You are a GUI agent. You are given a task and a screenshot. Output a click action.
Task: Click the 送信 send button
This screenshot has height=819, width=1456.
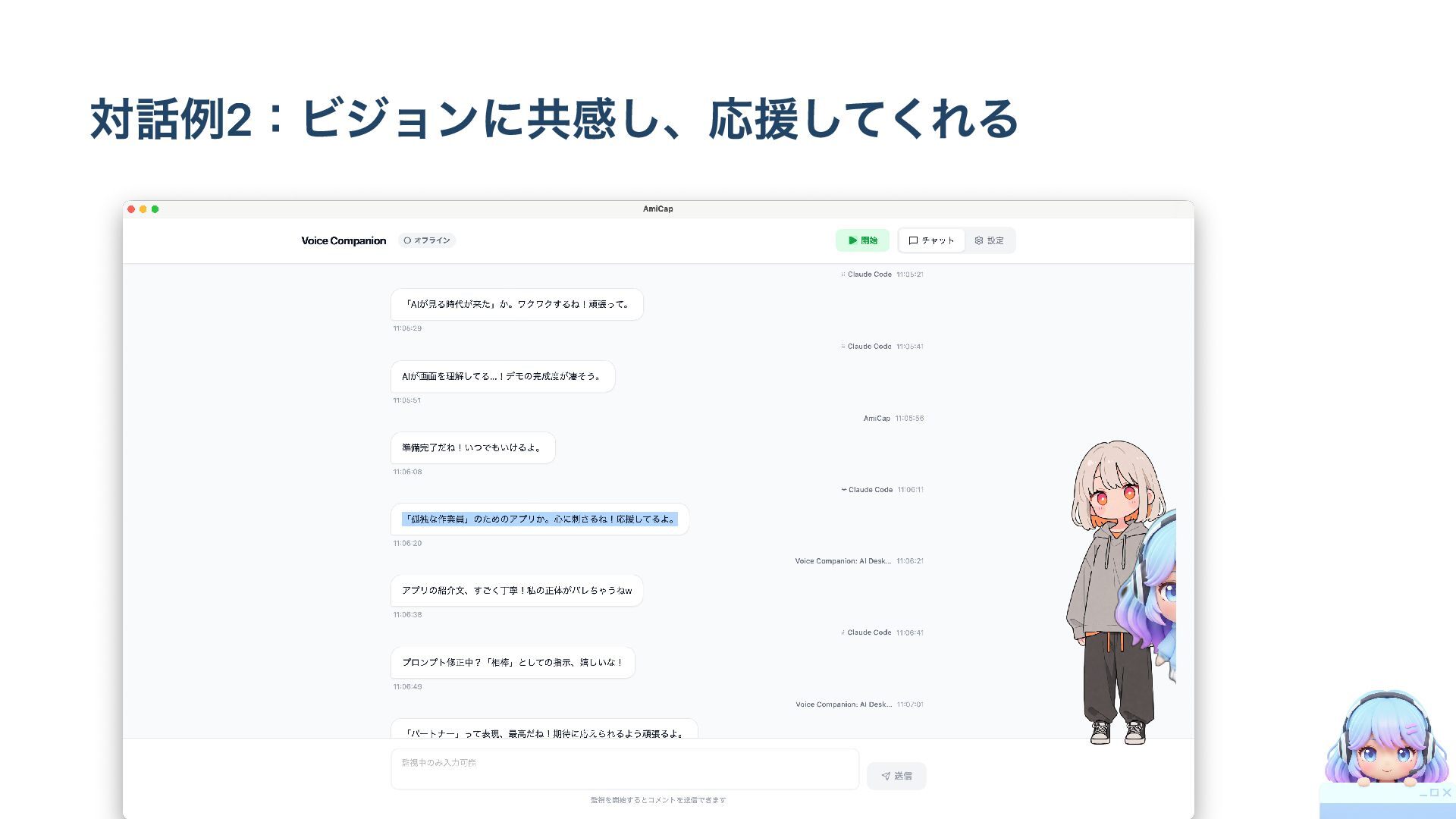896,776
